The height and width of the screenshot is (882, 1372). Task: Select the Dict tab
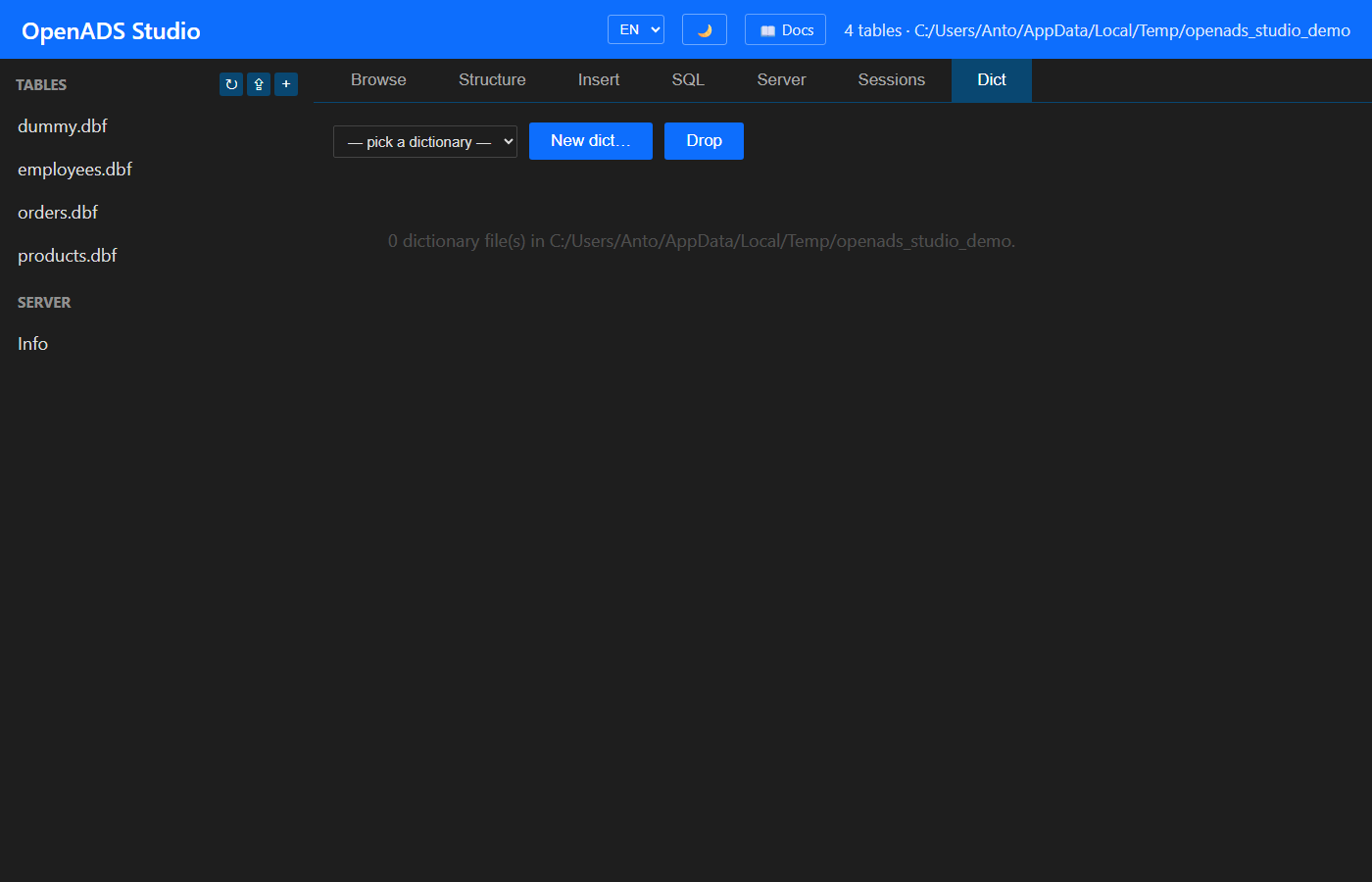(992, 80)
